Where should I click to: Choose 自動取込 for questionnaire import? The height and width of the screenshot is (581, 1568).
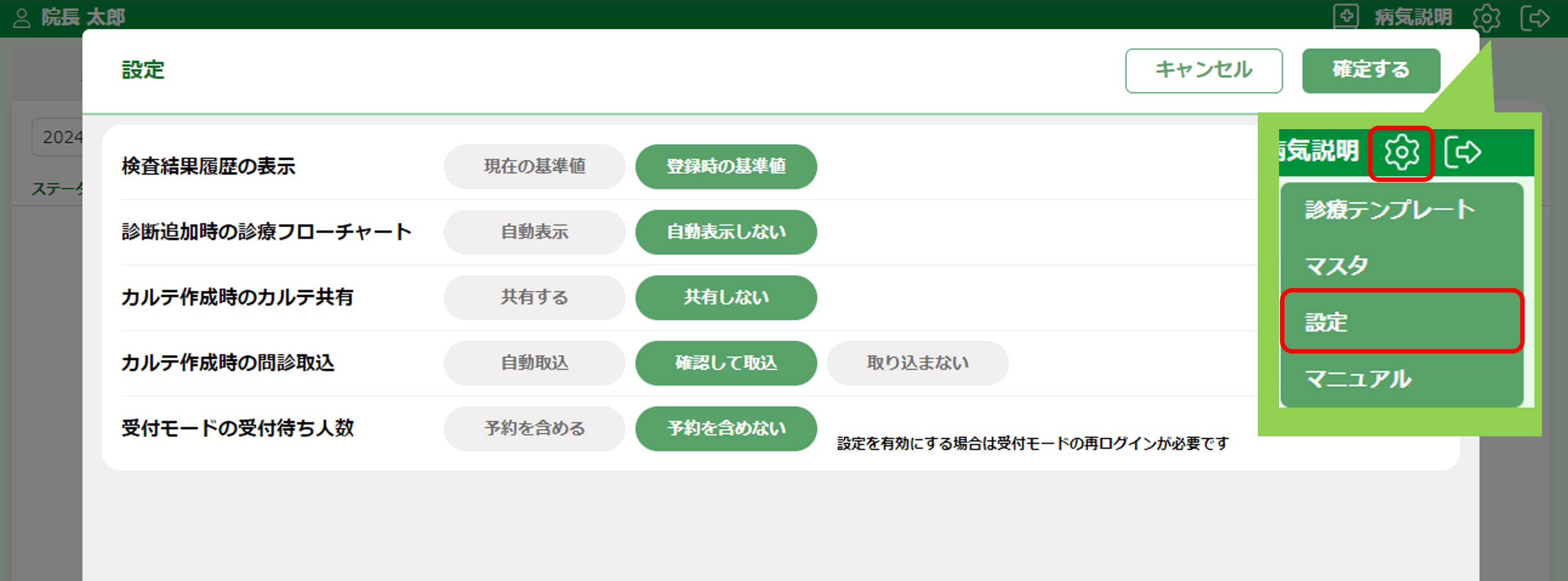(x=534, y=363)
